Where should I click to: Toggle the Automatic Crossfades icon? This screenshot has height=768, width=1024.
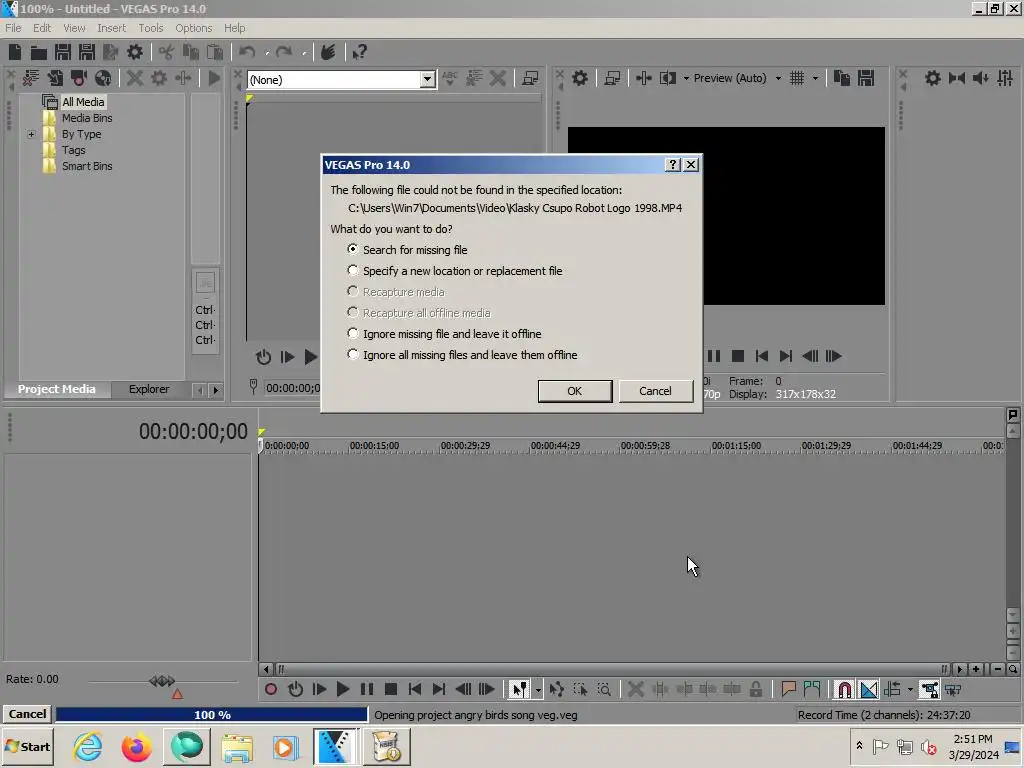pyautogui.click(x=869, y=689)
